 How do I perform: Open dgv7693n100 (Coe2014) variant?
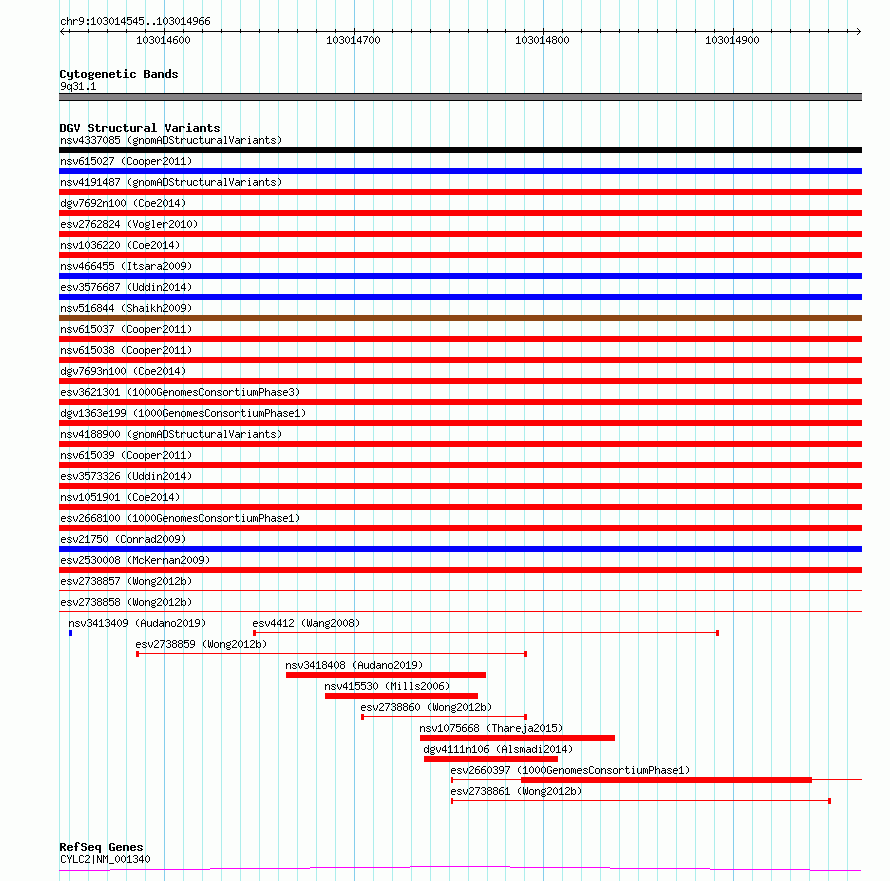point(123,371)
